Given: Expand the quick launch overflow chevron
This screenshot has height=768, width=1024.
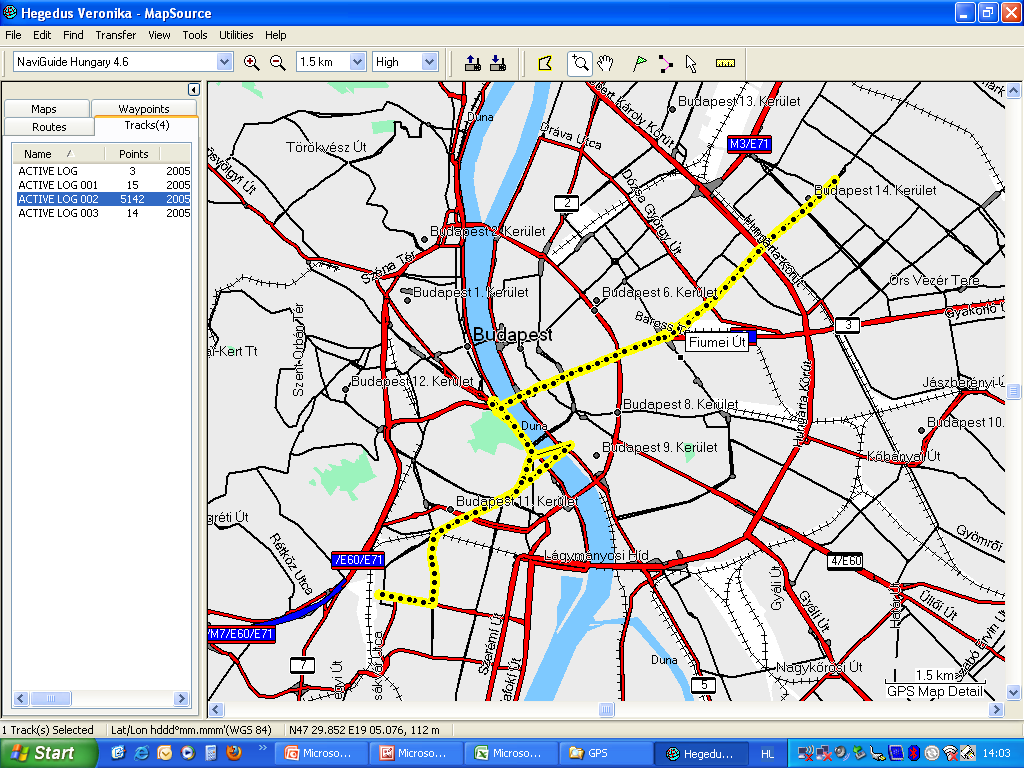Looking at the screenshot, I should 263,748.
